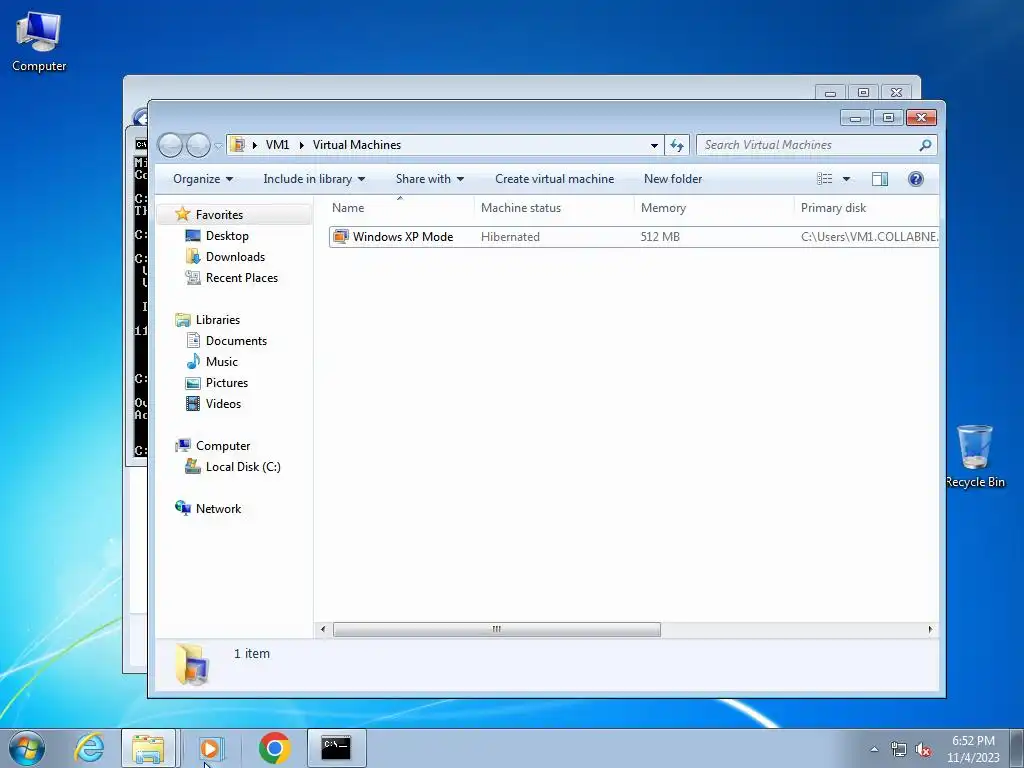This screenshot has height=768, width=1024.
Task: Open the address bar history dropdown
Action: coord(654,146)
